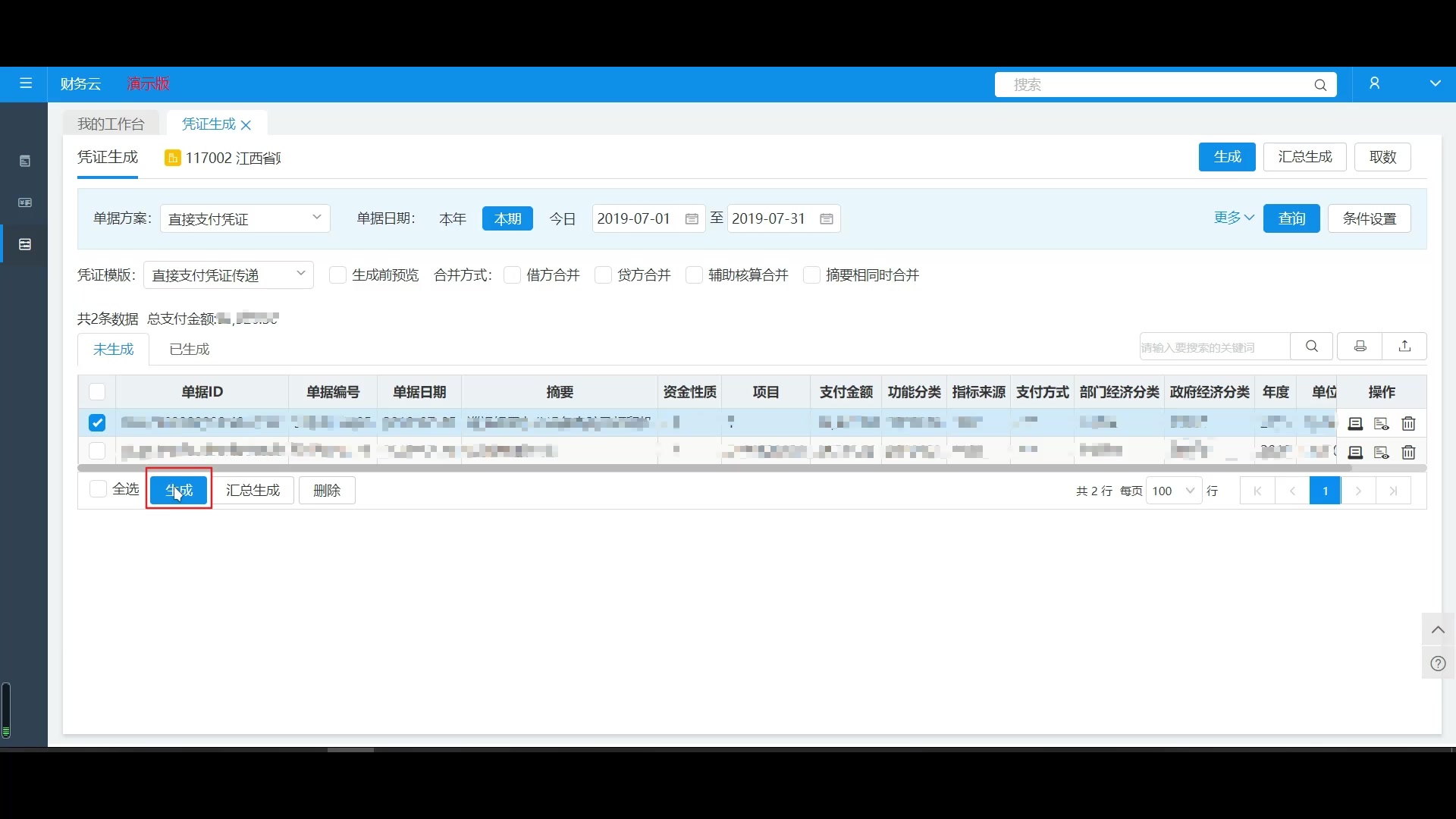Screen dimensions: 1456x819
Task: Click top-right 生成 button
Action: click(x=1227, y=157)
